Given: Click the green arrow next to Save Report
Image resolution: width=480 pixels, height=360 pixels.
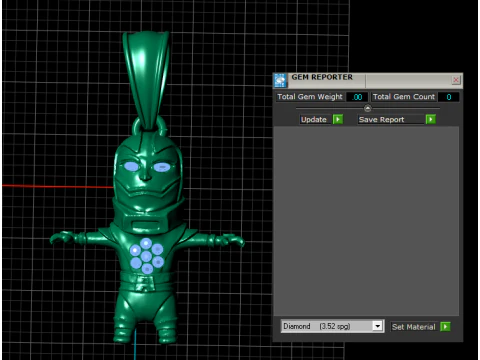Looking at the screenshot, I should pos(431,119).
